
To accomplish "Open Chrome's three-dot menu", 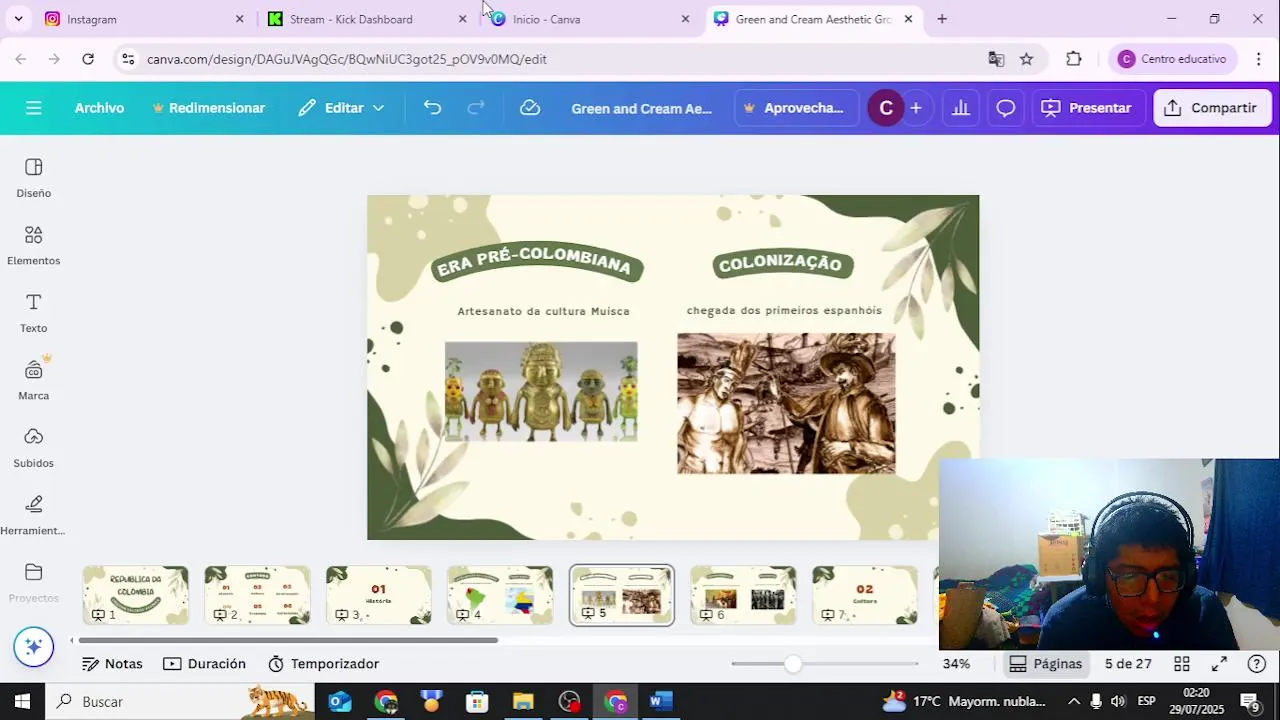I will tap(1259, 59).
